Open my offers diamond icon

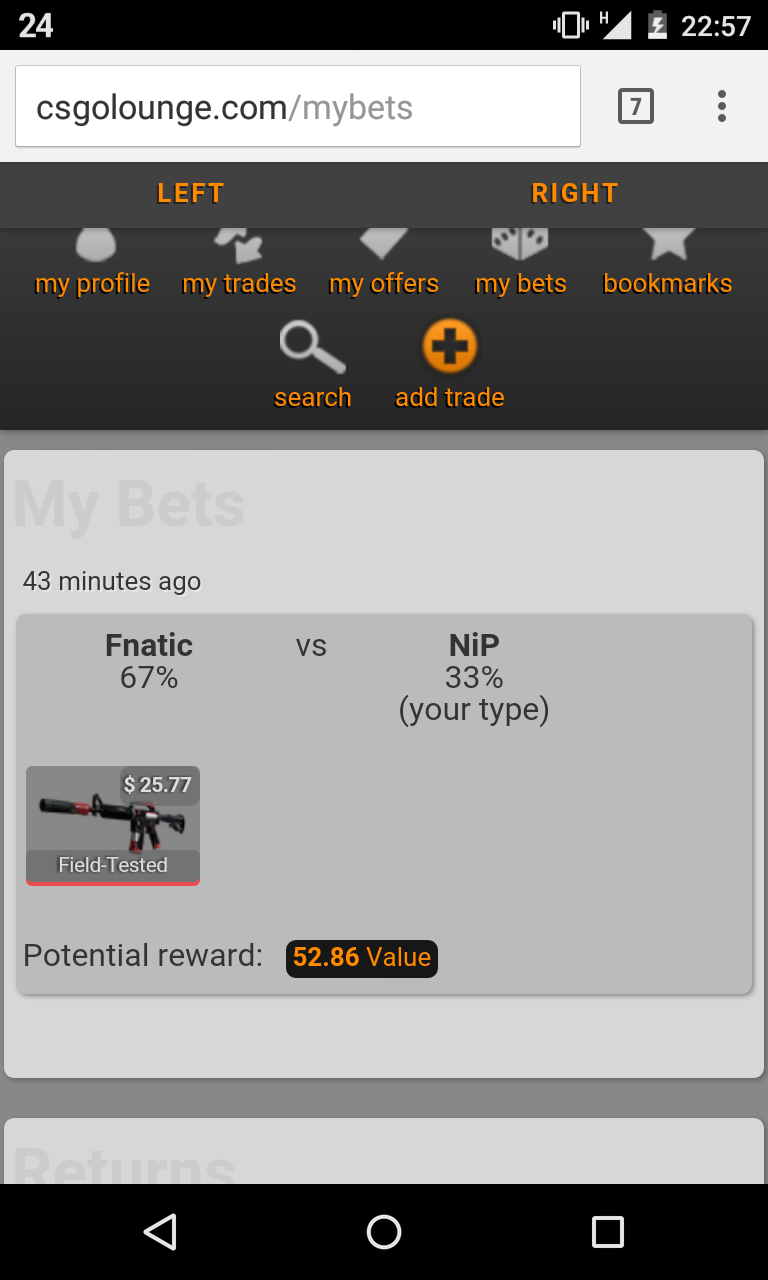coord(384,244)
